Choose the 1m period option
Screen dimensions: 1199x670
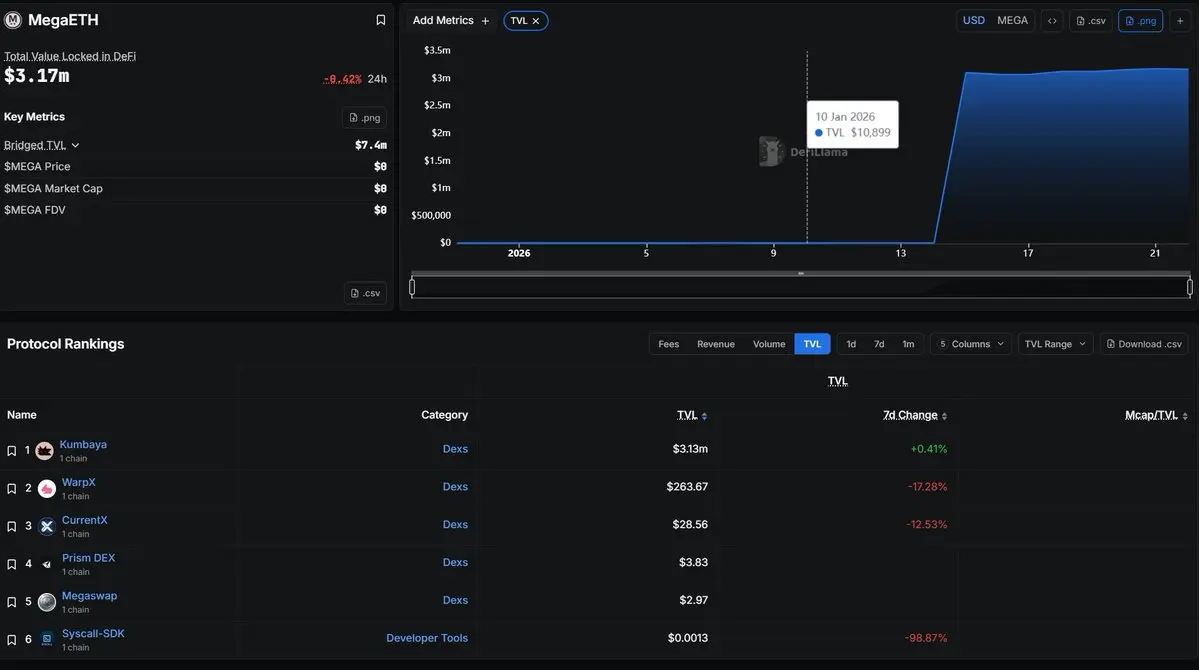coord(908,344)
